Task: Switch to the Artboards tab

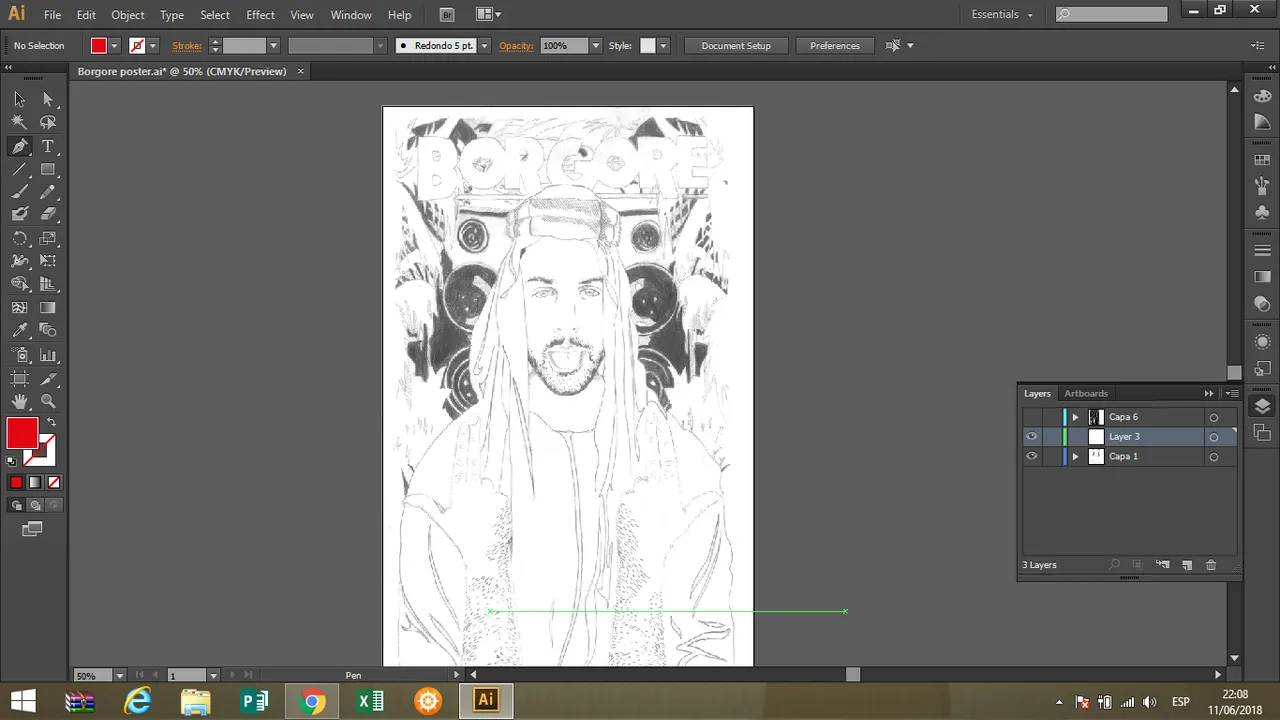Action: point(1086,394)
